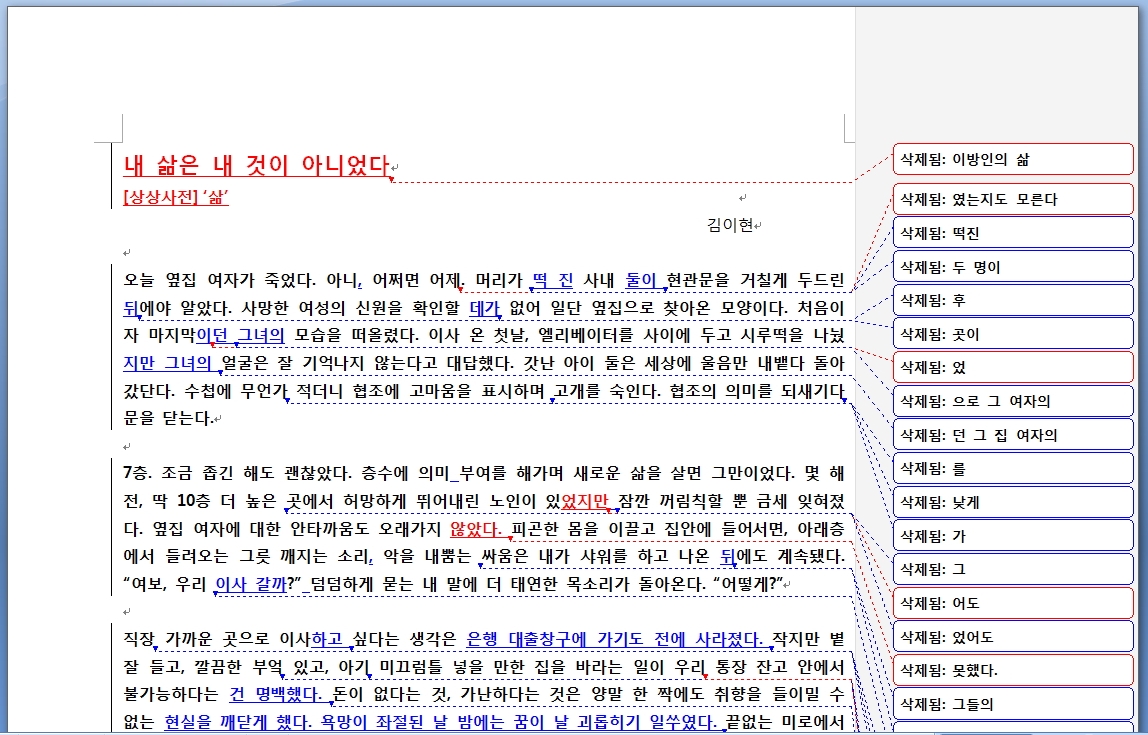The image size is (1148, 735).
Task: Click the '삭제됨: 곳이' revision balloon
Action: click(x=1012, y=334)
